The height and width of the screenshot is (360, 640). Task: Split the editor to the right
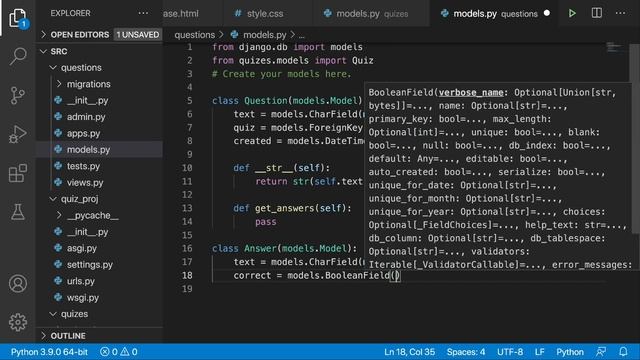[x=596, y=13]
